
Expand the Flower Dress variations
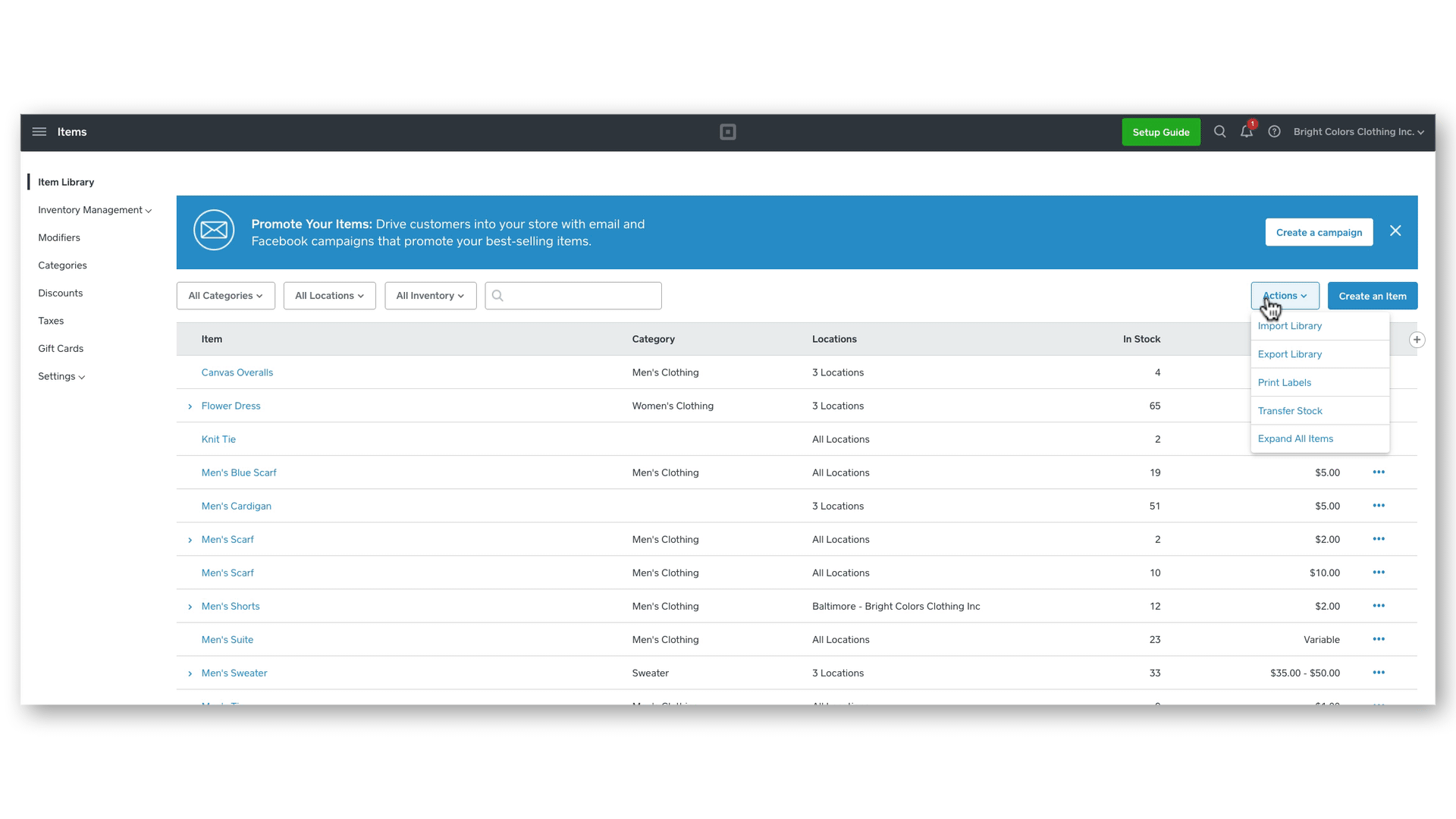[x=190, y=406]
